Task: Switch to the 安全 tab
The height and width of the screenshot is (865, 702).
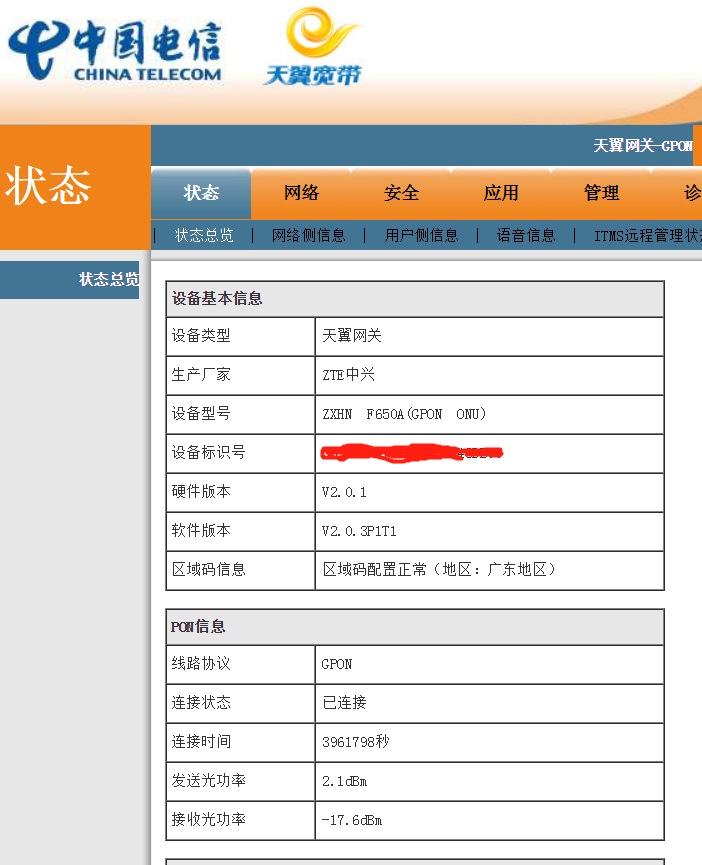Action: tap(401, 193)
